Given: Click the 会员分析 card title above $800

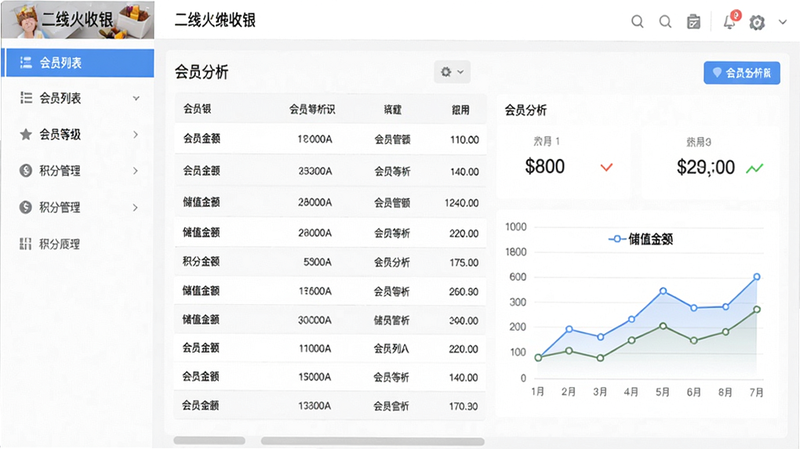Looking at the screenshot, I should (x=526, y=110).
